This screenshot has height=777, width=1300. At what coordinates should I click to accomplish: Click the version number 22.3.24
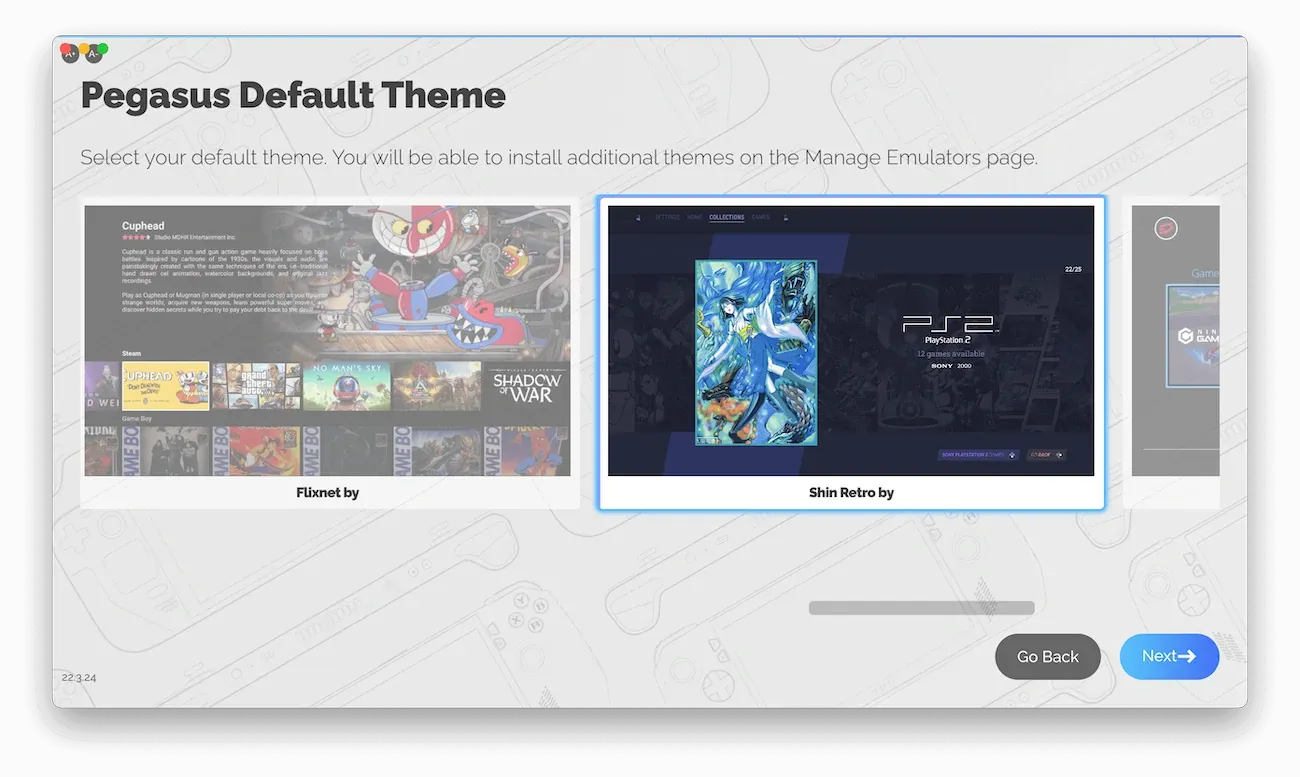[79, 678]
